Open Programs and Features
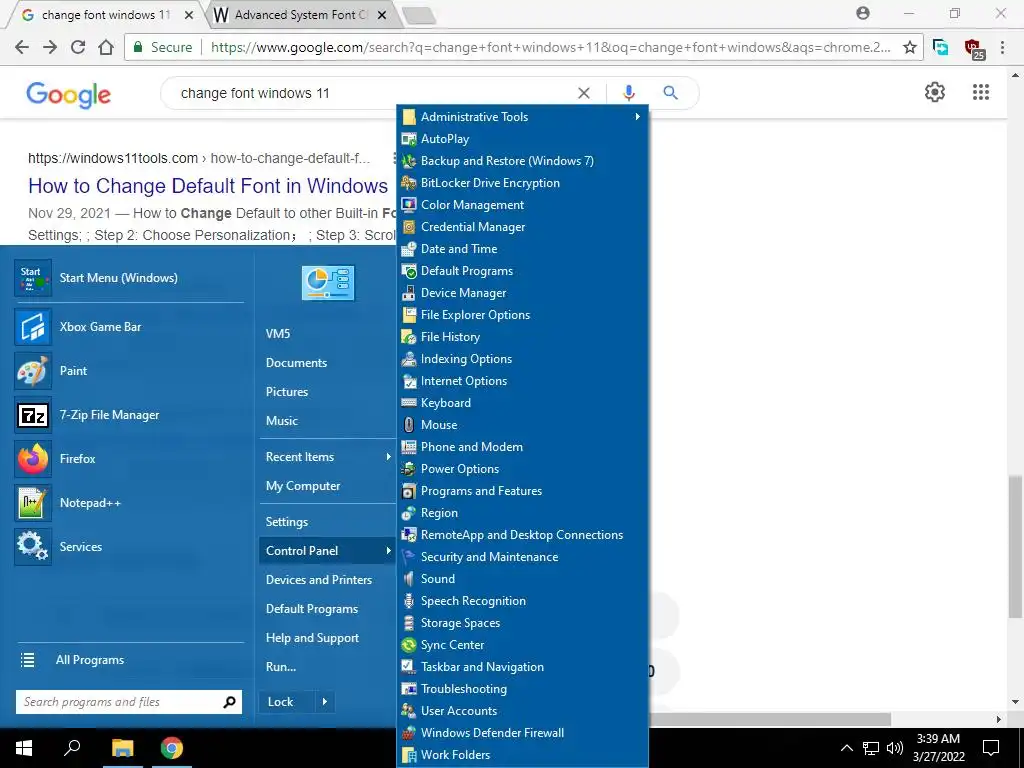The image size is (1024, 768). (x=522, y=490)
